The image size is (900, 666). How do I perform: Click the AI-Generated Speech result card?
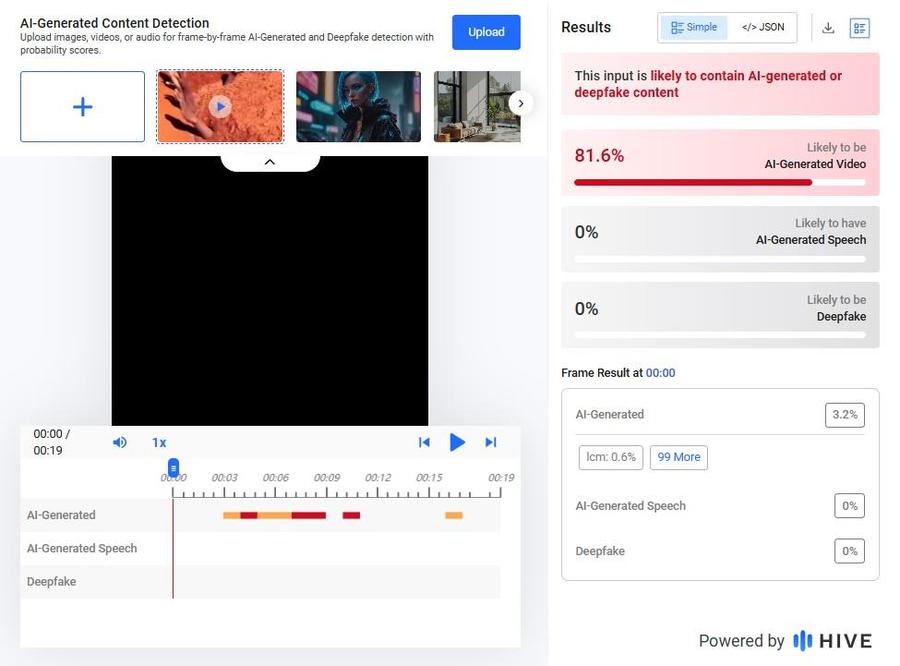720,239
